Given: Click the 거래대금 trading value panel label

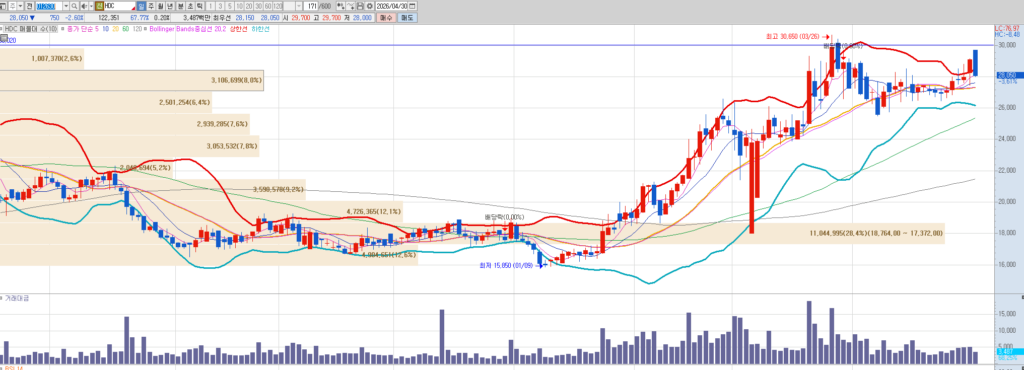Looking at the screenshot, I should pos(16,298).
